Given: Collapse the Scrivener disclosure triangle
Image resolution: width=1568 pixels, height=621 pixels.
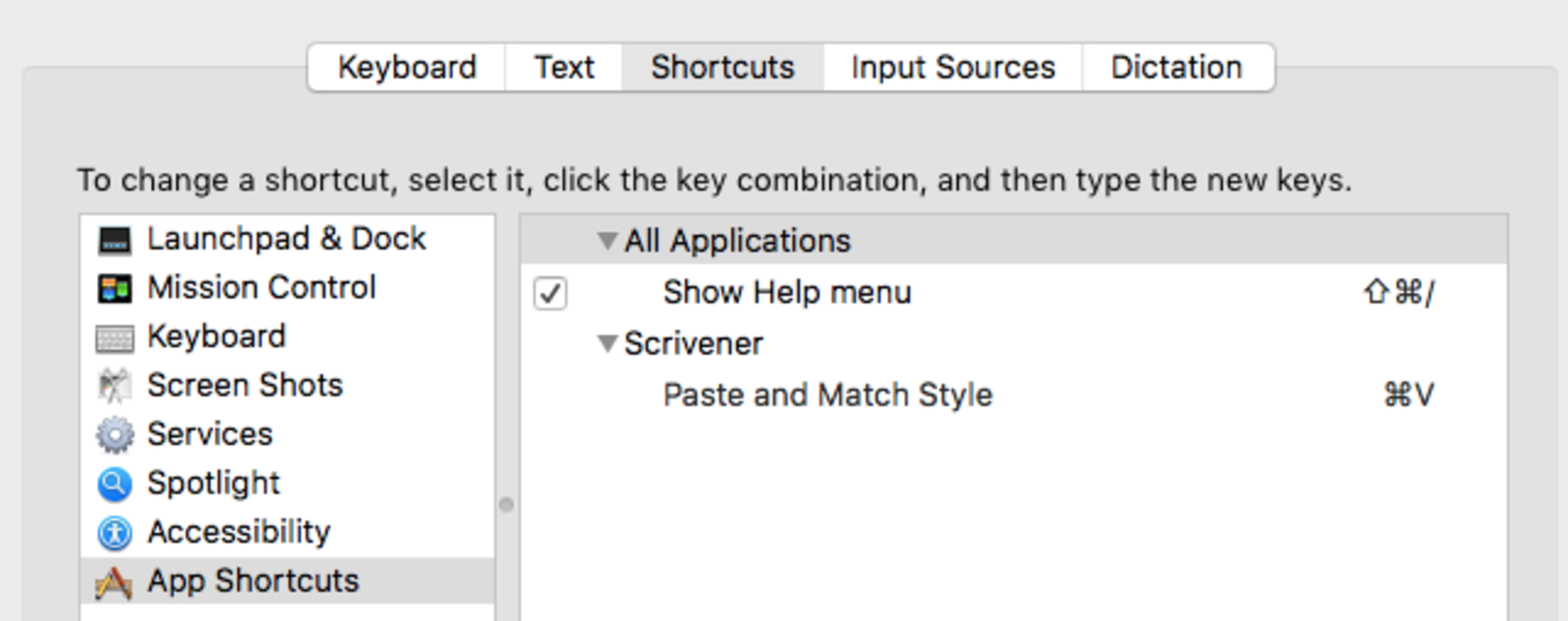Looking at the screenshot, I should [608, 344].
